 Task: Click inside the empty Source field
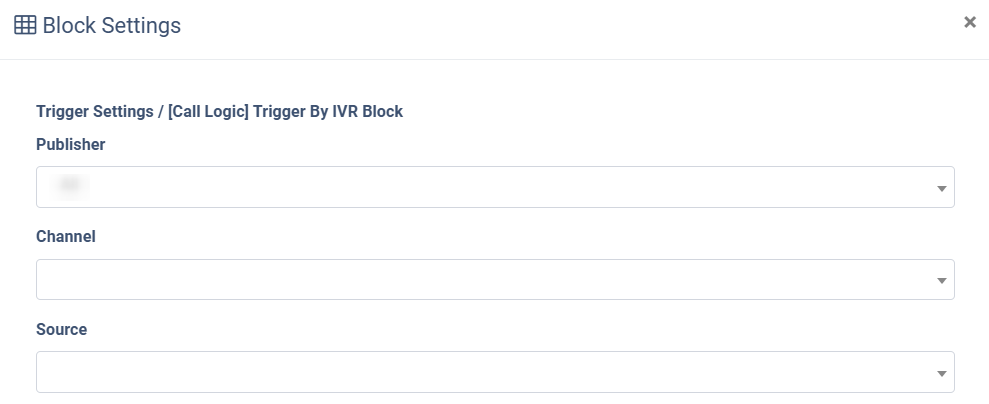pos(495,372)
